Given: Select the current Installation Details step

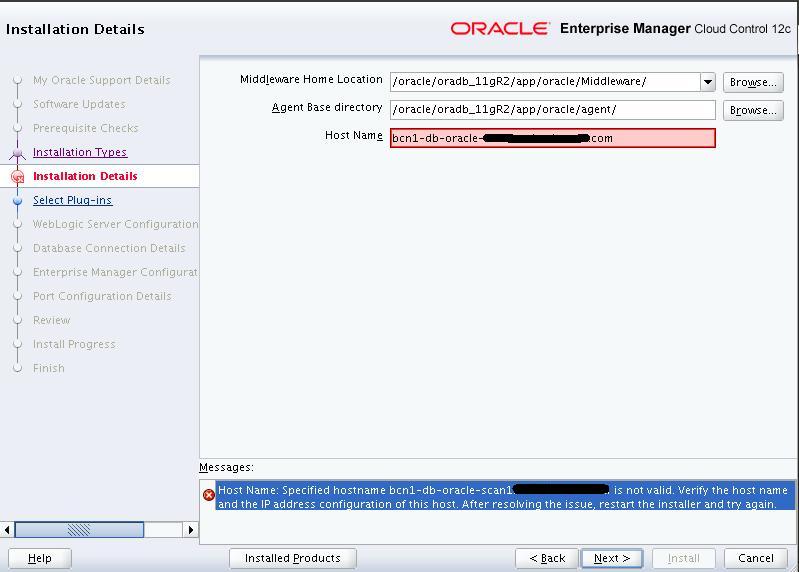Looking at the screenshot, I should pyautogui.click(x=85, y=176).
